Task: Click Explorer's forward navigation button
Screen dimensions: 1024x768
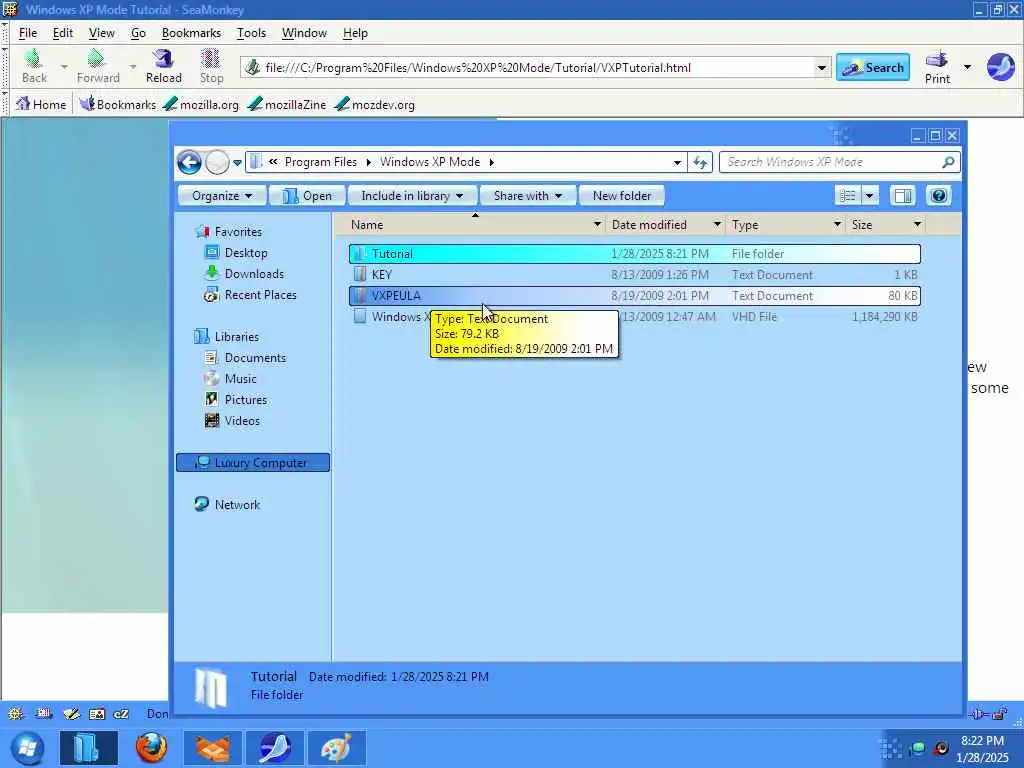Action: [217, 162]
